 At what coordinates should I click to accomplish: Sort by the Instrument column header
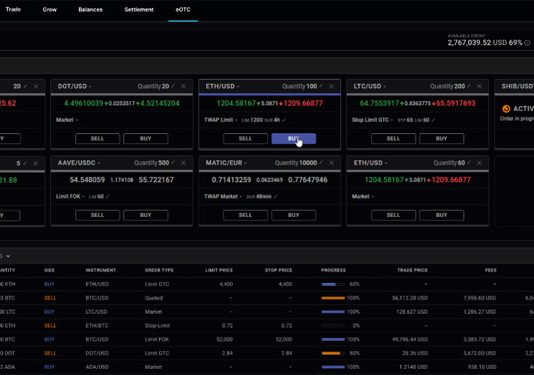pos(101,270)
